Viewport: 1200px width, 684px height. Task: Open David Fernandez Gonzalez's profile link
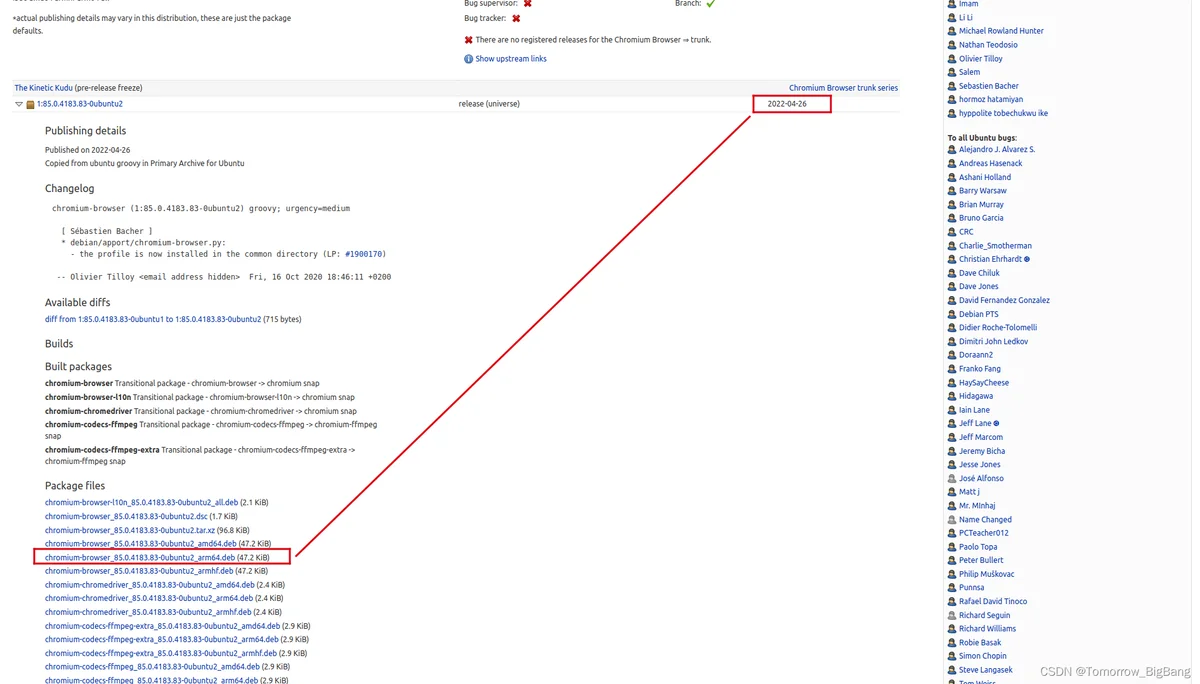click(1004, 301)
